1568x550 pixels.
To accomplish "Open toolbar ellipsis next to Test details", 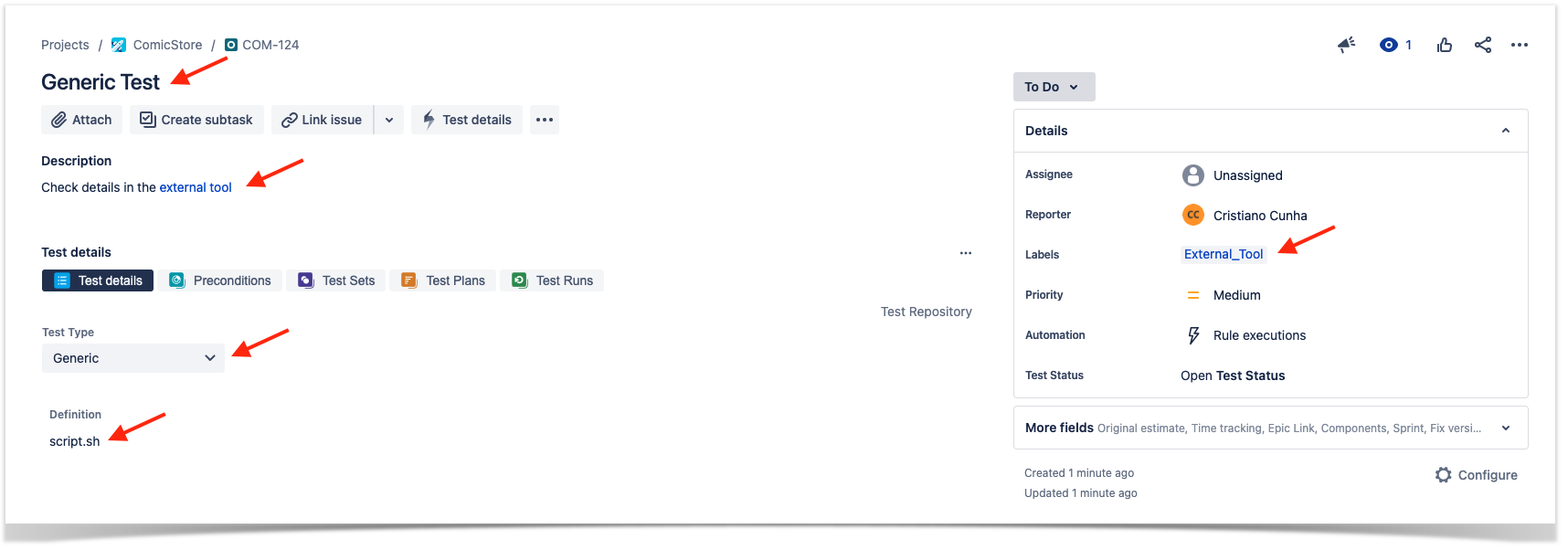I will (545, 120).
